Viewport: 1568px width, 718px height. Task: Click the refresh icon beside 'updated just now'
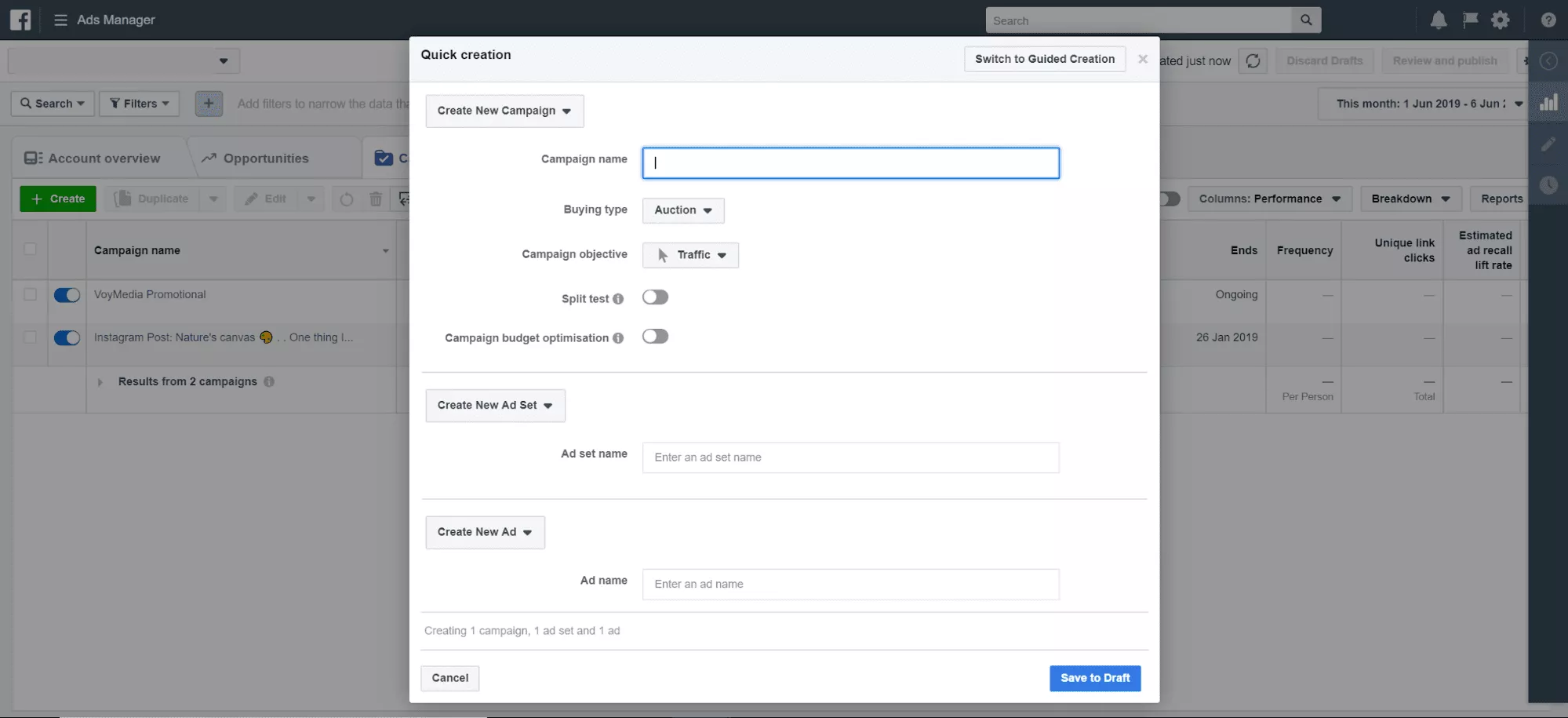pos(1253,61)
